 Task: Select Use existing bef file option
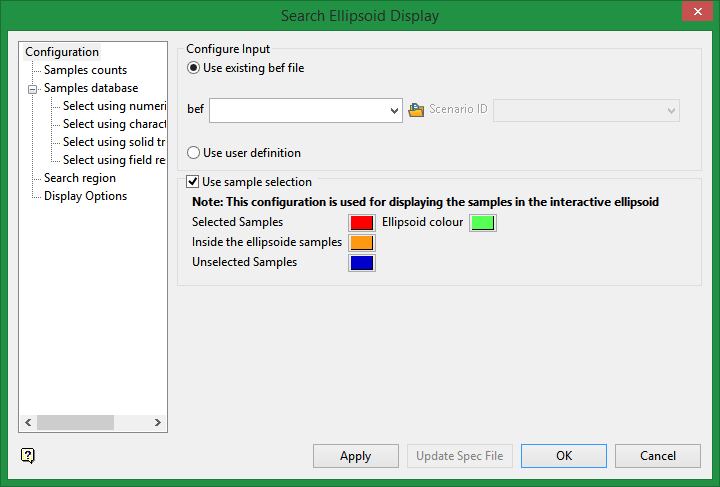(194, 69)
